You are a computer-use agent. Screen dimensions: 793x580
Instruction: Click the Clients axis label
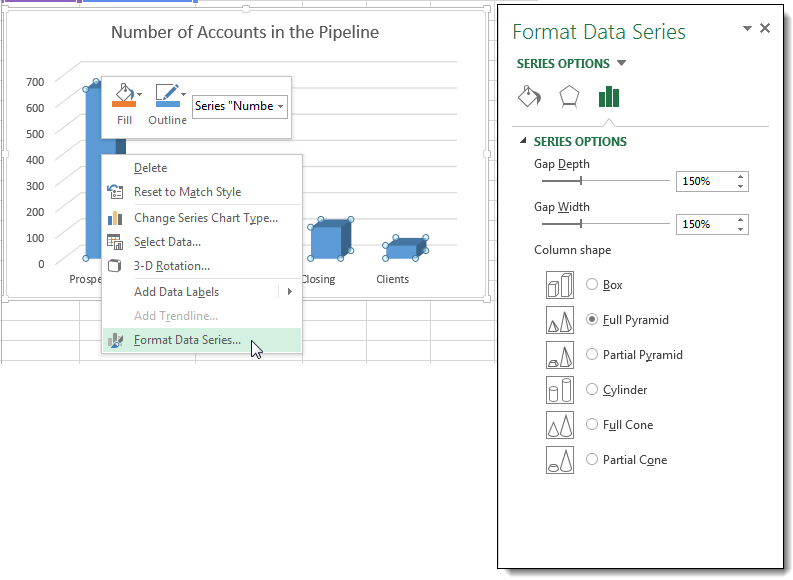(x=392, y=279)
